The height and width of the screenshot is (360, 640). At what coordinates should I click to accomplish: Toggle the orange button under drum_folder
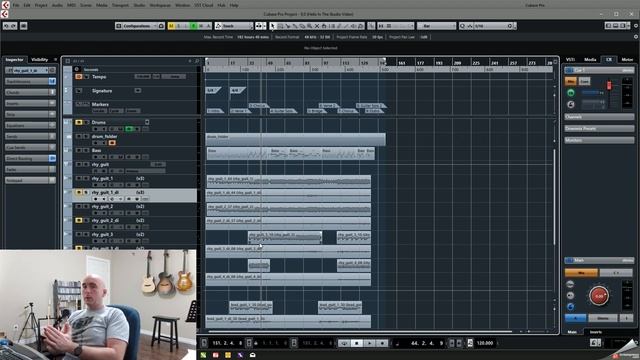click(x=112, y=143)
